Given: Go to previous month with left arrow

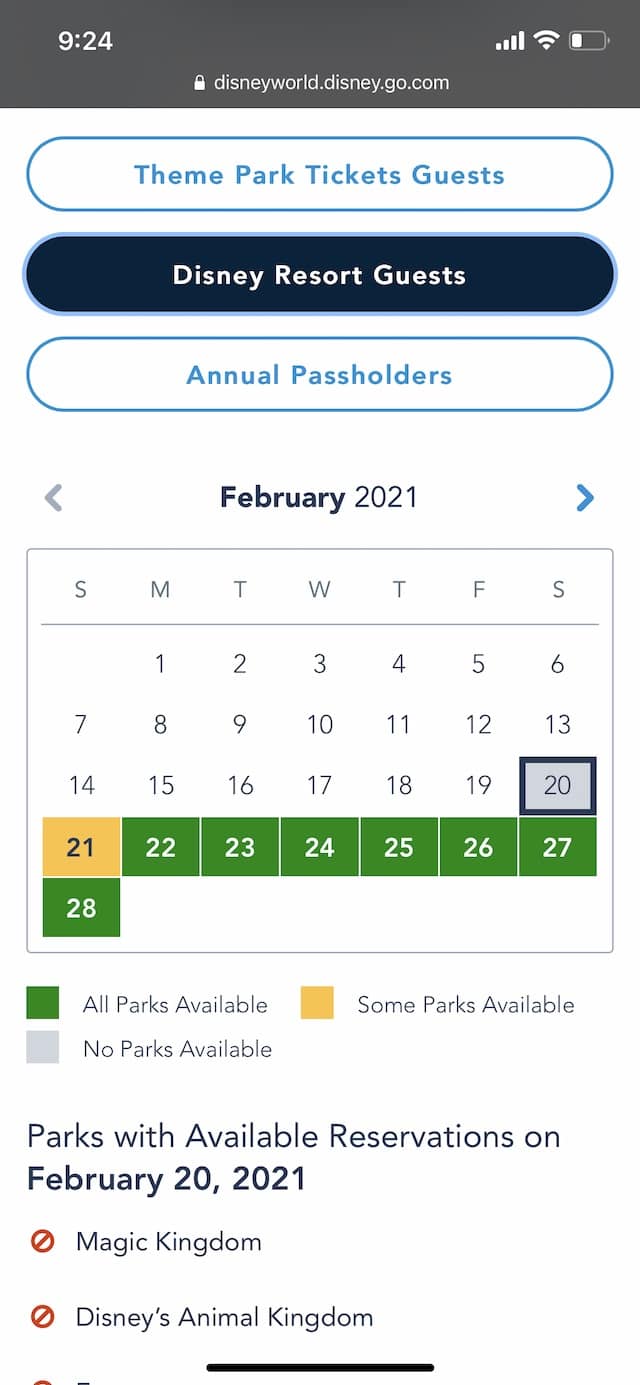Looking at the screenshot, I should (x=54, y=498).
